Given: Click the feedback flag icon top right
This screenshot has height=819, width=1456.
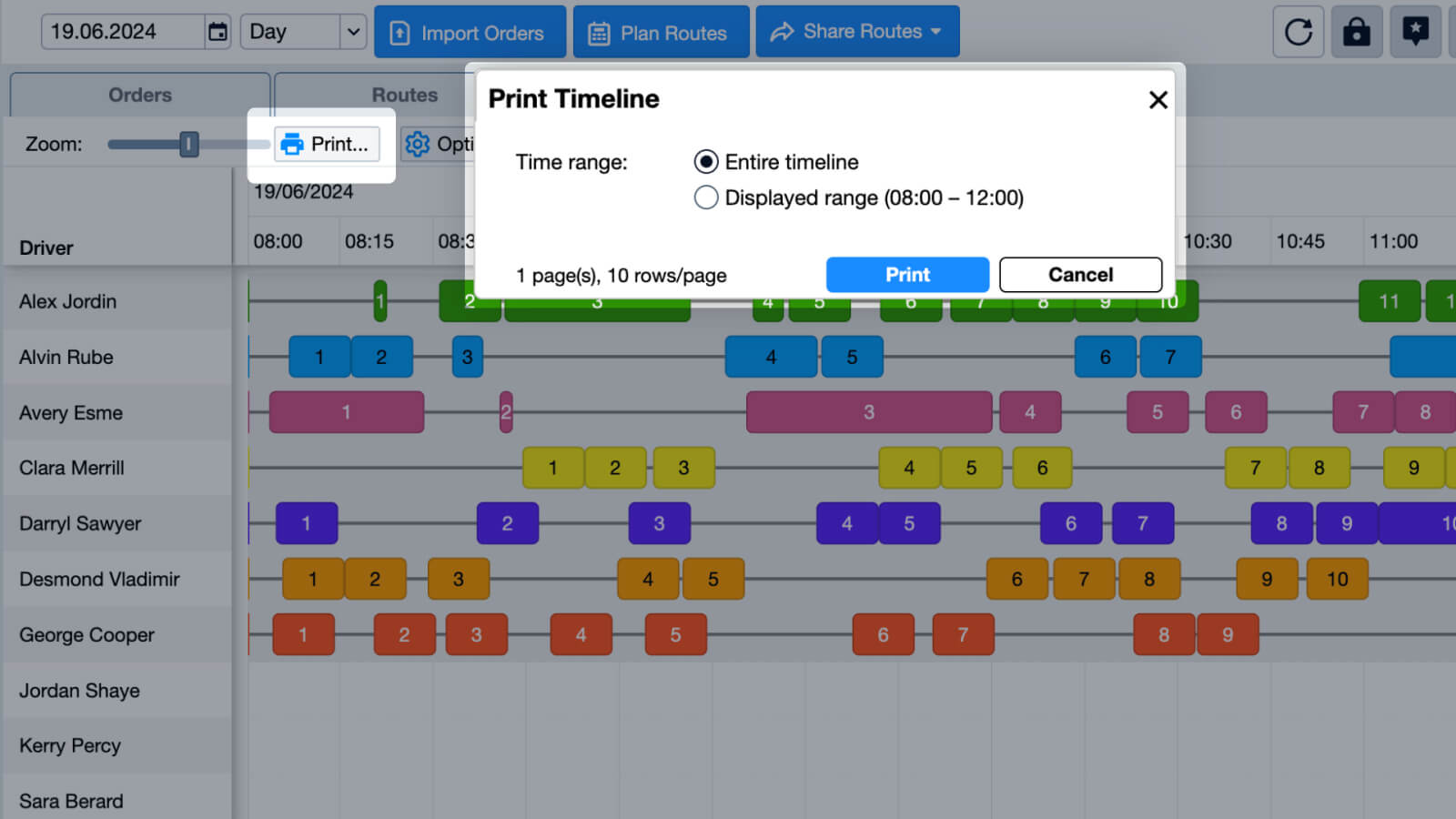Looking at the screenshot, I should tap(1415, 32).
